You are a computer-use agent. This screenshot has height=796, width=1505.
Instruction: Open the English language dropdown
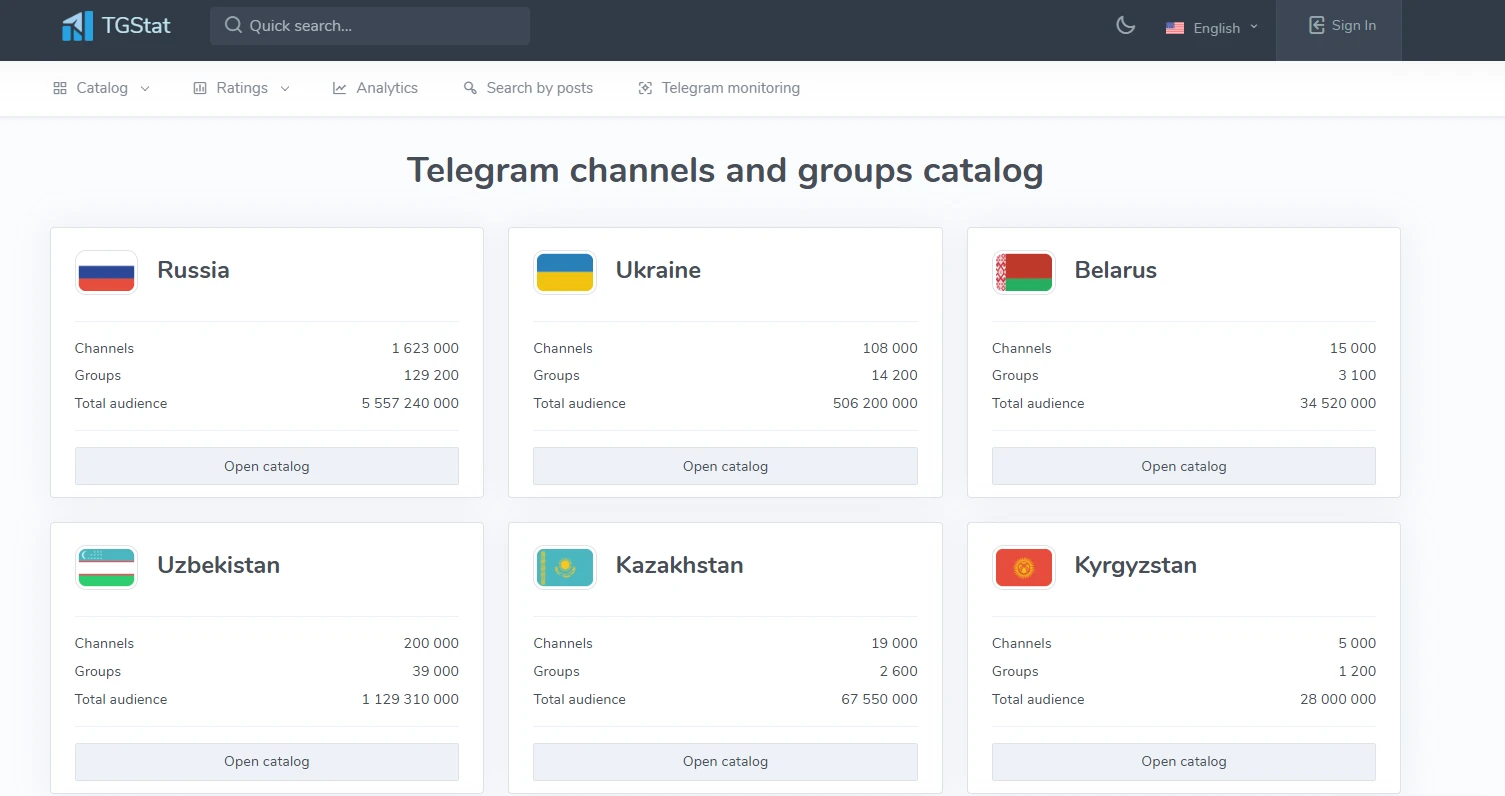click(x=1212, y=28)
